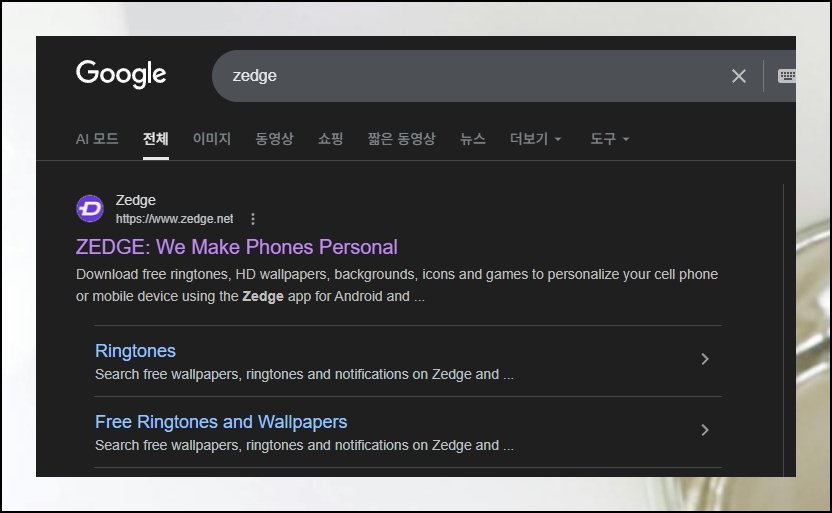Viewport: 832px width, 513px height.
Task: Open ZEDGE: We Make Phones Personal result
Action: point(237,247)
